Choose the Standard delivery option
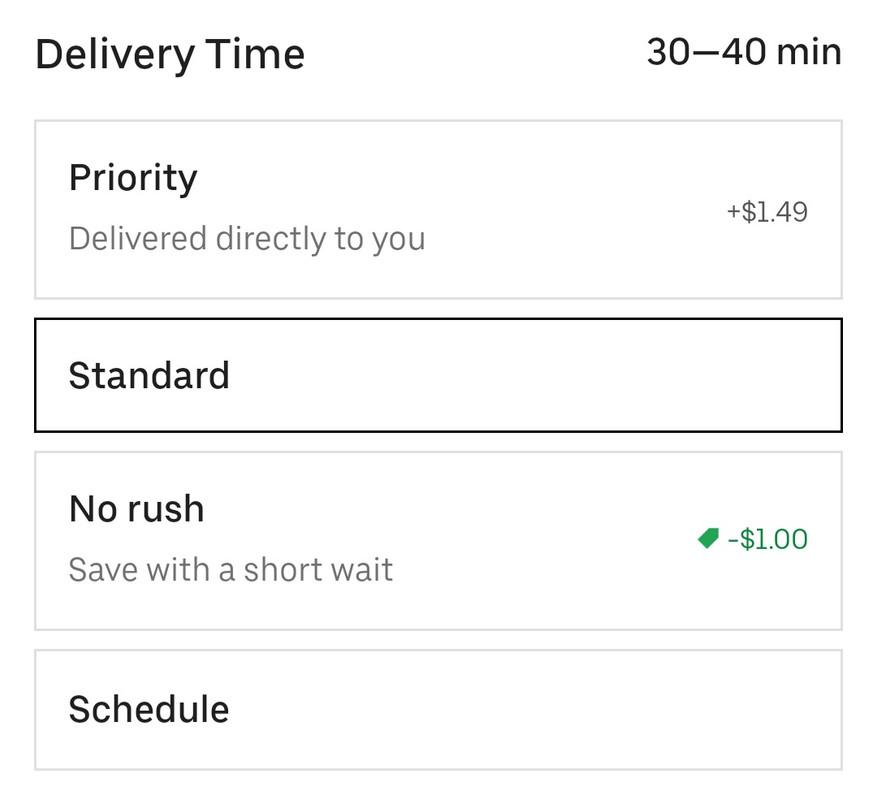 (x=438, y=375)
